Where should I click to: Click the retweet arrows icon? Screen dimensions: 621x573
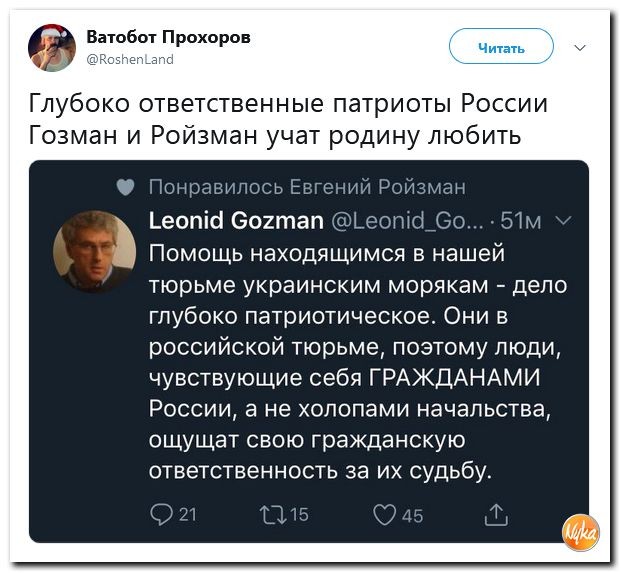pyautogui.click(x=273, y=515)
